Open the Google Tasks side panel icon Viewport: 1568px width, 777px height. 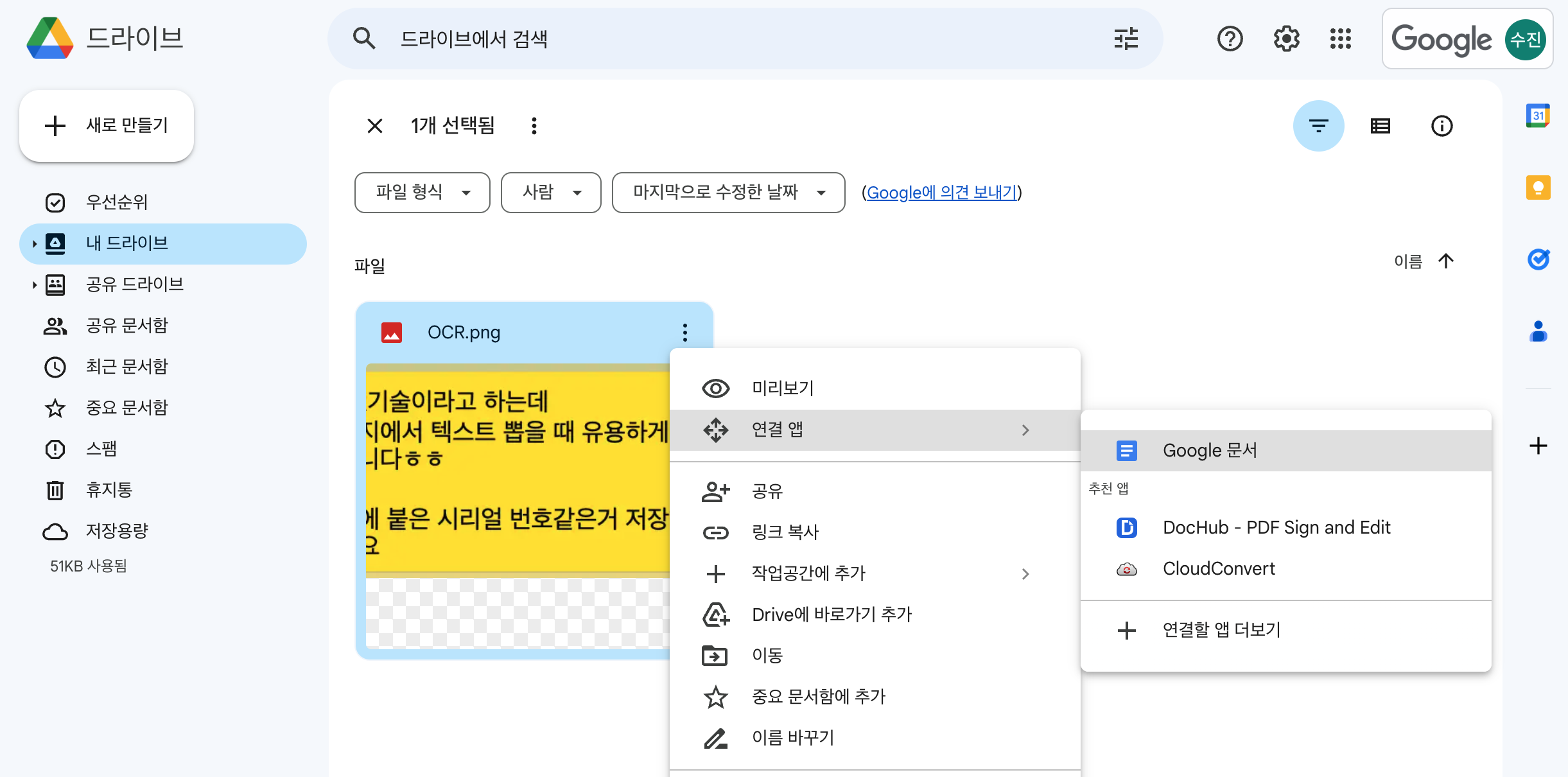pyautogui.click(x=1538, y=259)
